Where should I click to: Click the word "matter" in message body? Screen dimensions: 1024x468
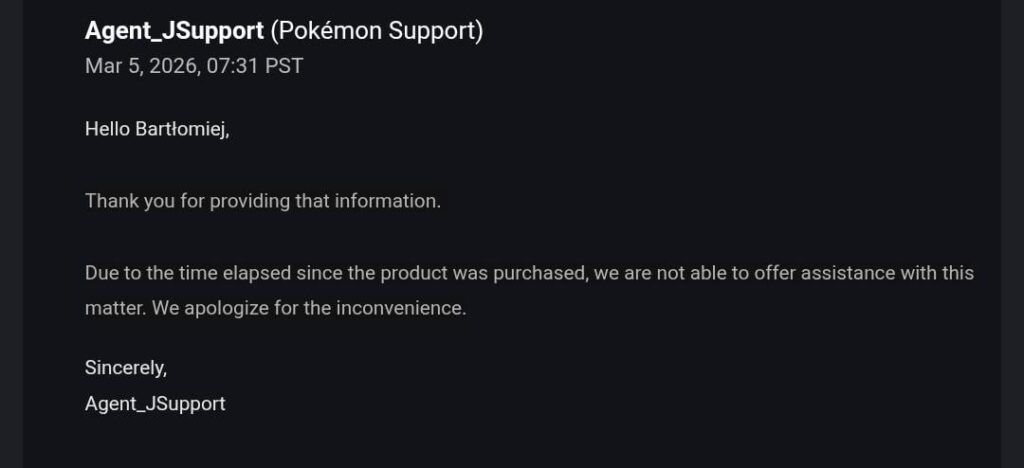pos(114,308)
